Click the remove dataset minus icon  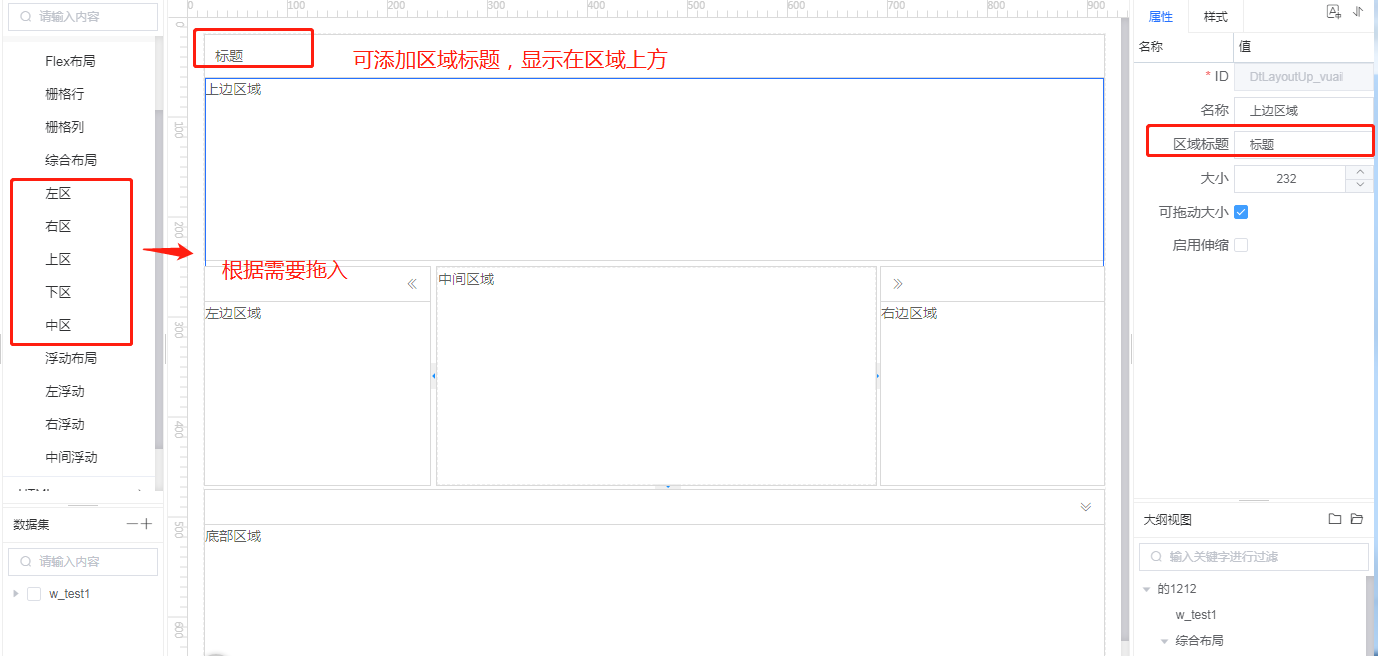pos(131,524)
